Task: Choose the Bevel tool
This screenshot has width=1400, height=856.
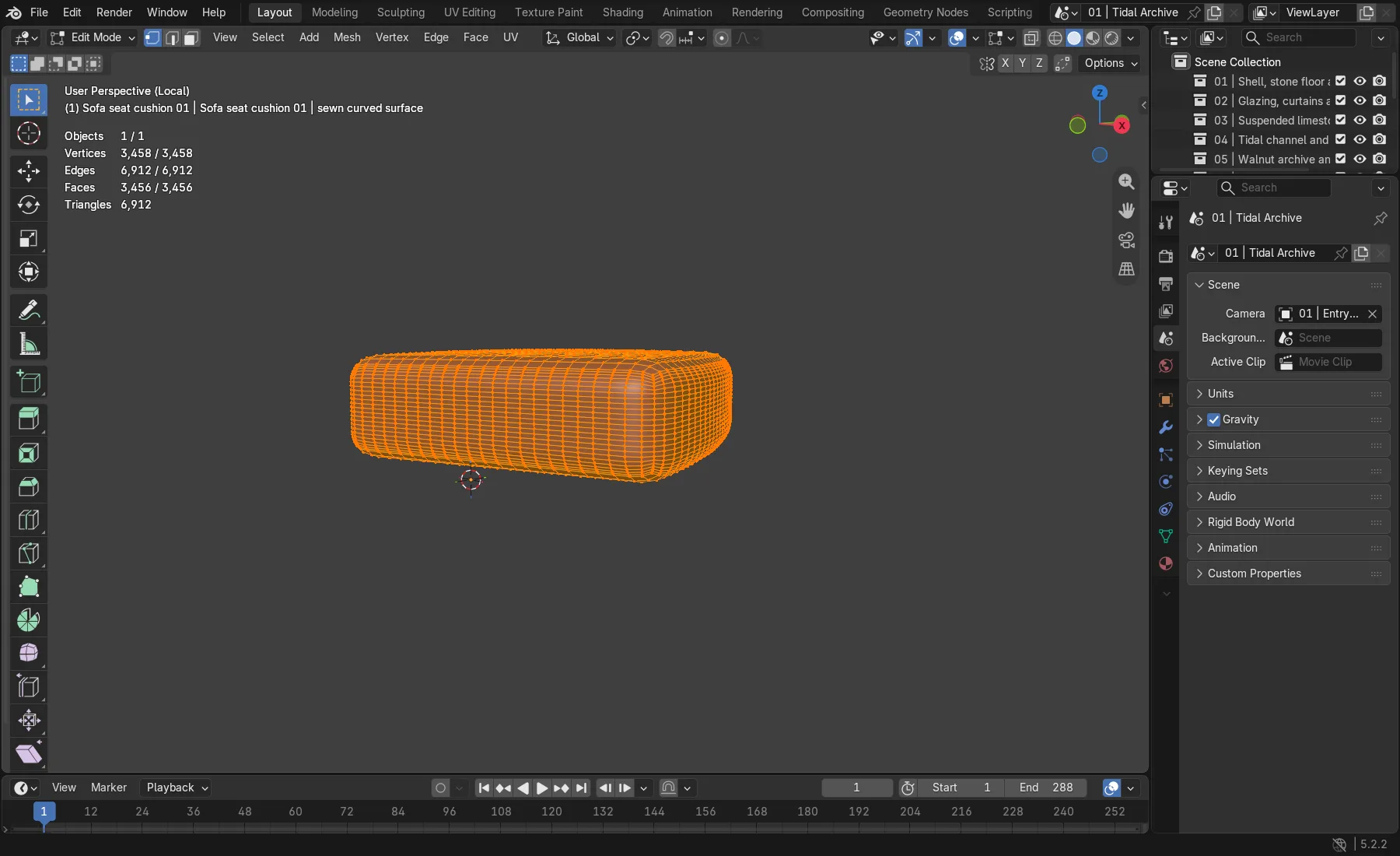Action: pos(29,486)
